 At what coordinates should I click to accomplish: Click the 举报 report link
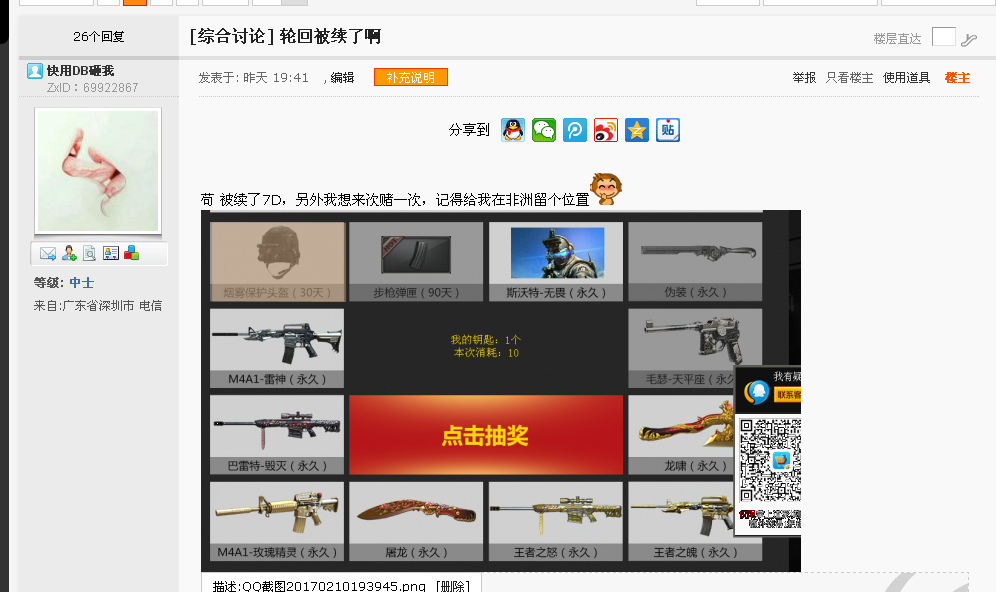[804, 77]
